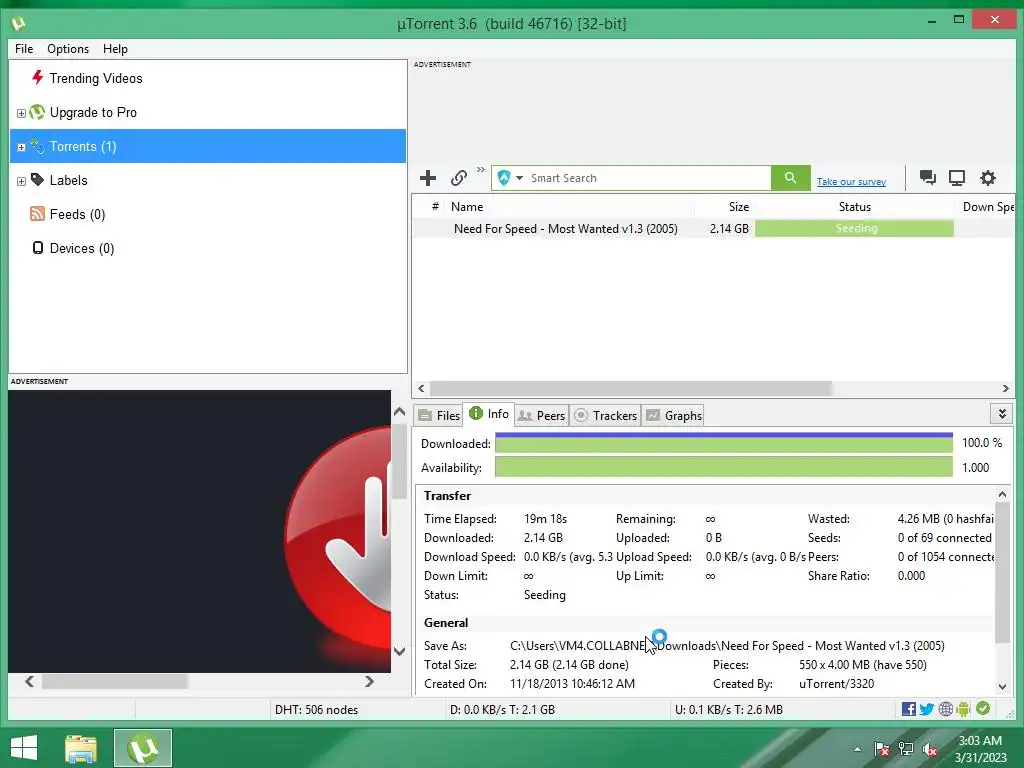The width and height of the screenshot is (1024, 768).
Task: Click the upload speed U: 0.1 KB/s status
Action: tap(728, 710)
